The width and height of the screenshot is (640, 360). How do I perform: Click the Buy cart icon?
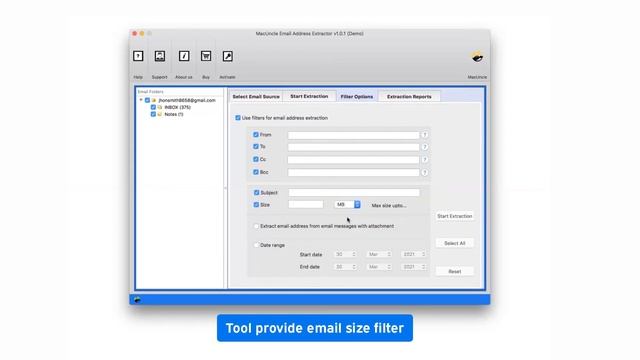(206, 56)
